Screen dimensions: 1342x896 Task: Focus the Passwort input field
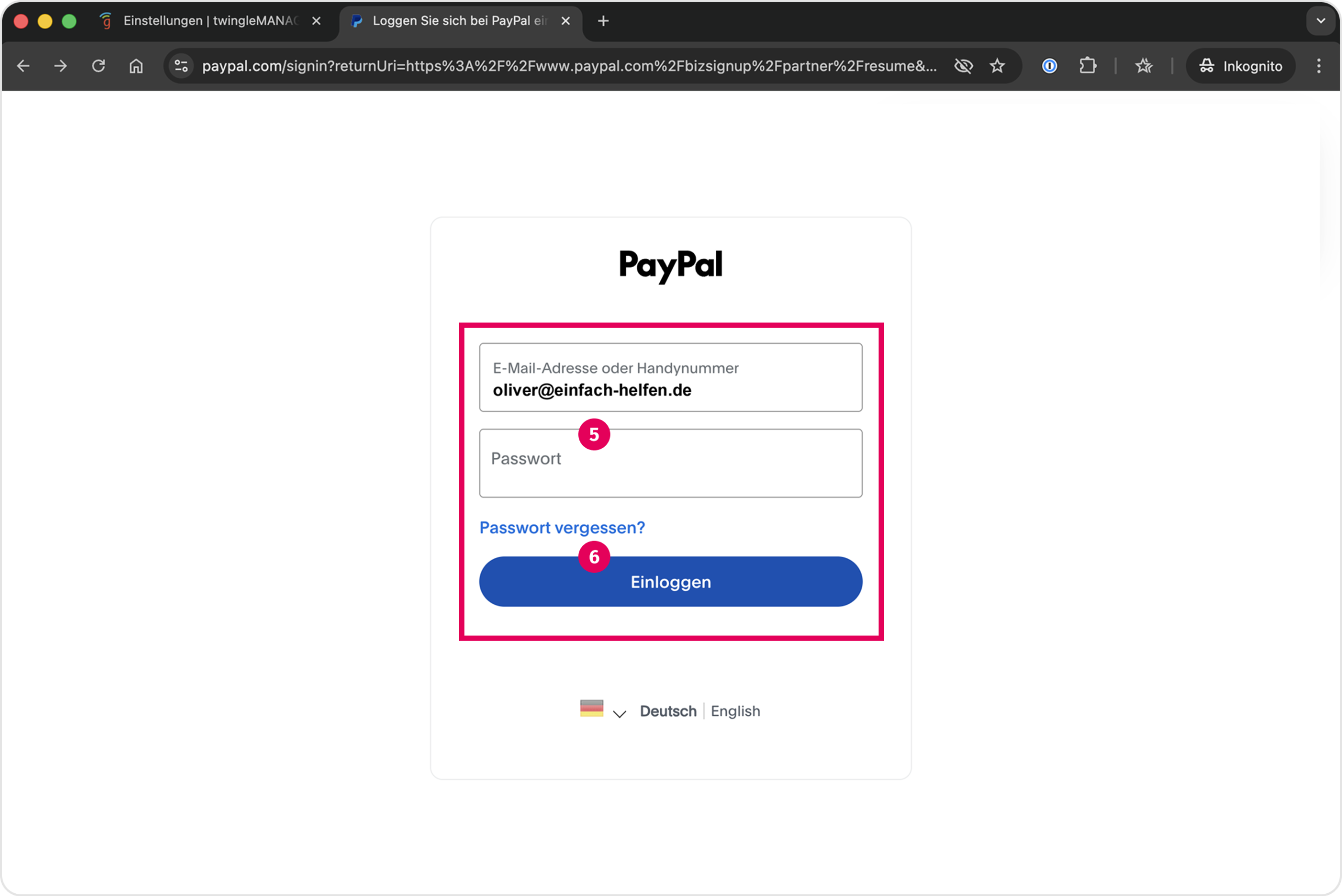click(670, 463)
